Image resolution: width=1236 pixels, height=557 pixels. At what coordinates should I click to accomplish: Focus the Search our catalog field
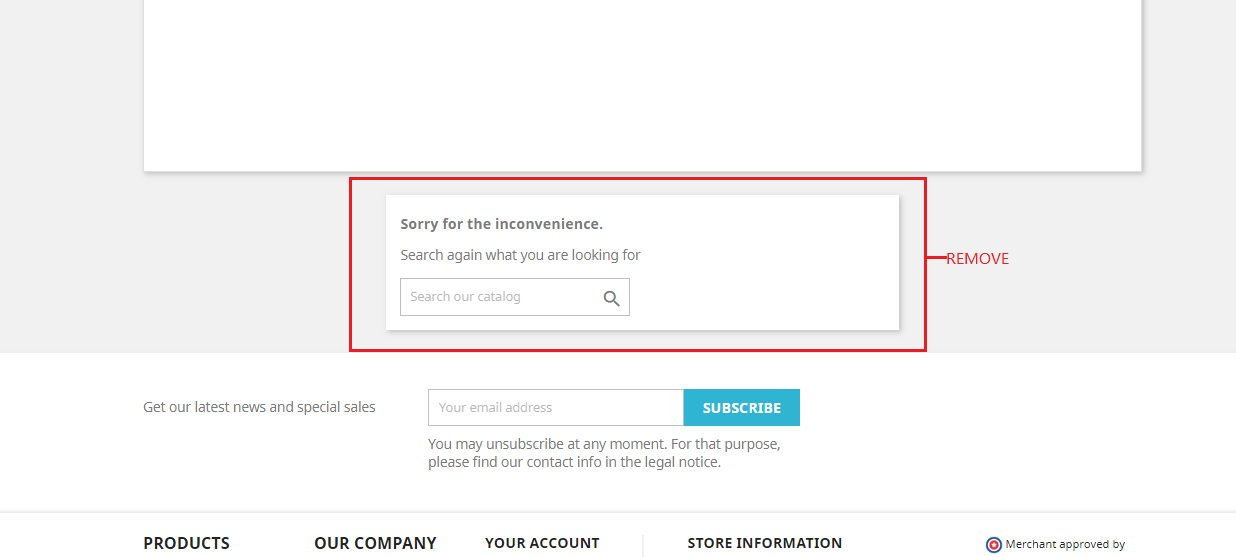point(515,297)
